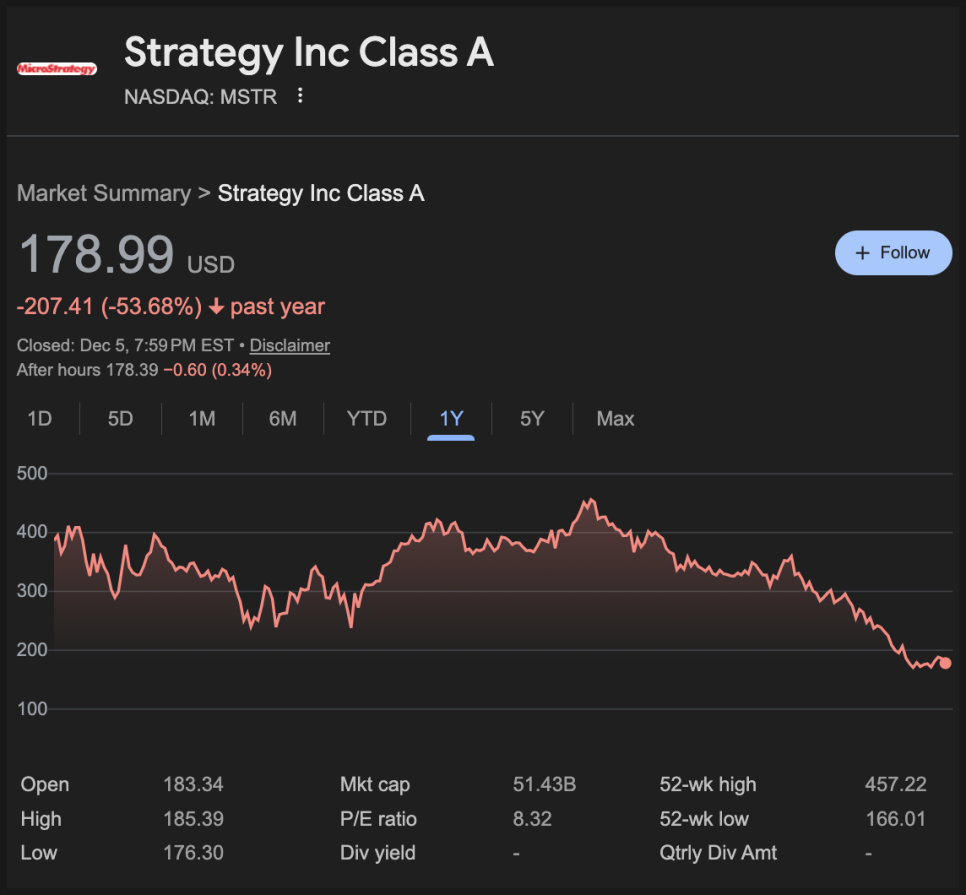Click the Mkt cap value 51.43B
The height and width of the screenshot is (895, 966).
[544, 785]
